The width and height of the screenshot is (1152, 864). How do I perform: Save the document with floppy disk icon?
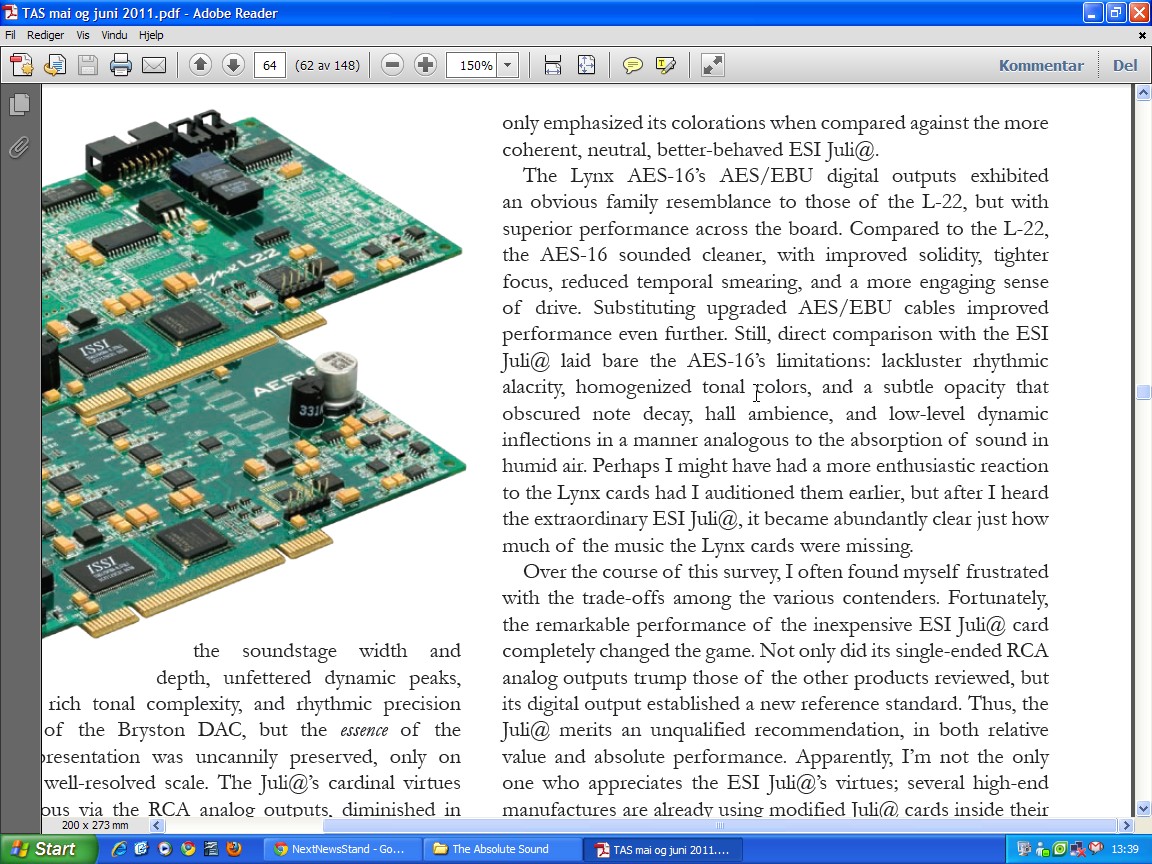[87, 65]
